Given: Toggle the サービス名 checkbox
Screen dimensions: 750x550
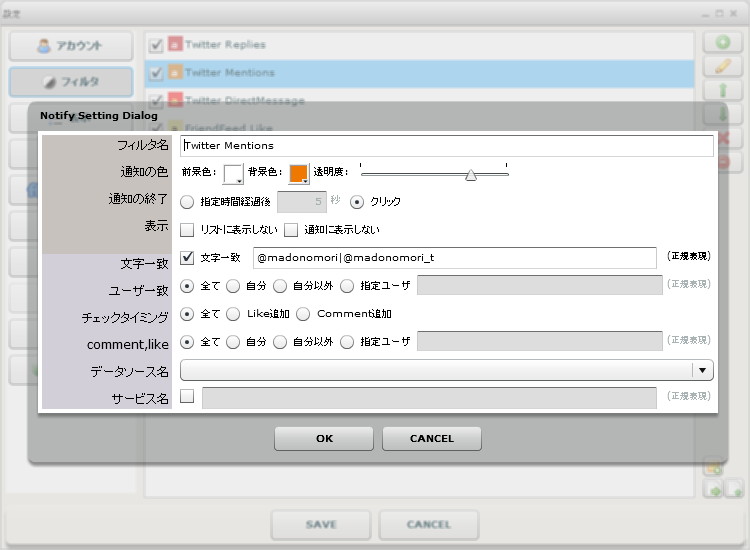Looking at the screenshot, I should click(x=187, y=396).
